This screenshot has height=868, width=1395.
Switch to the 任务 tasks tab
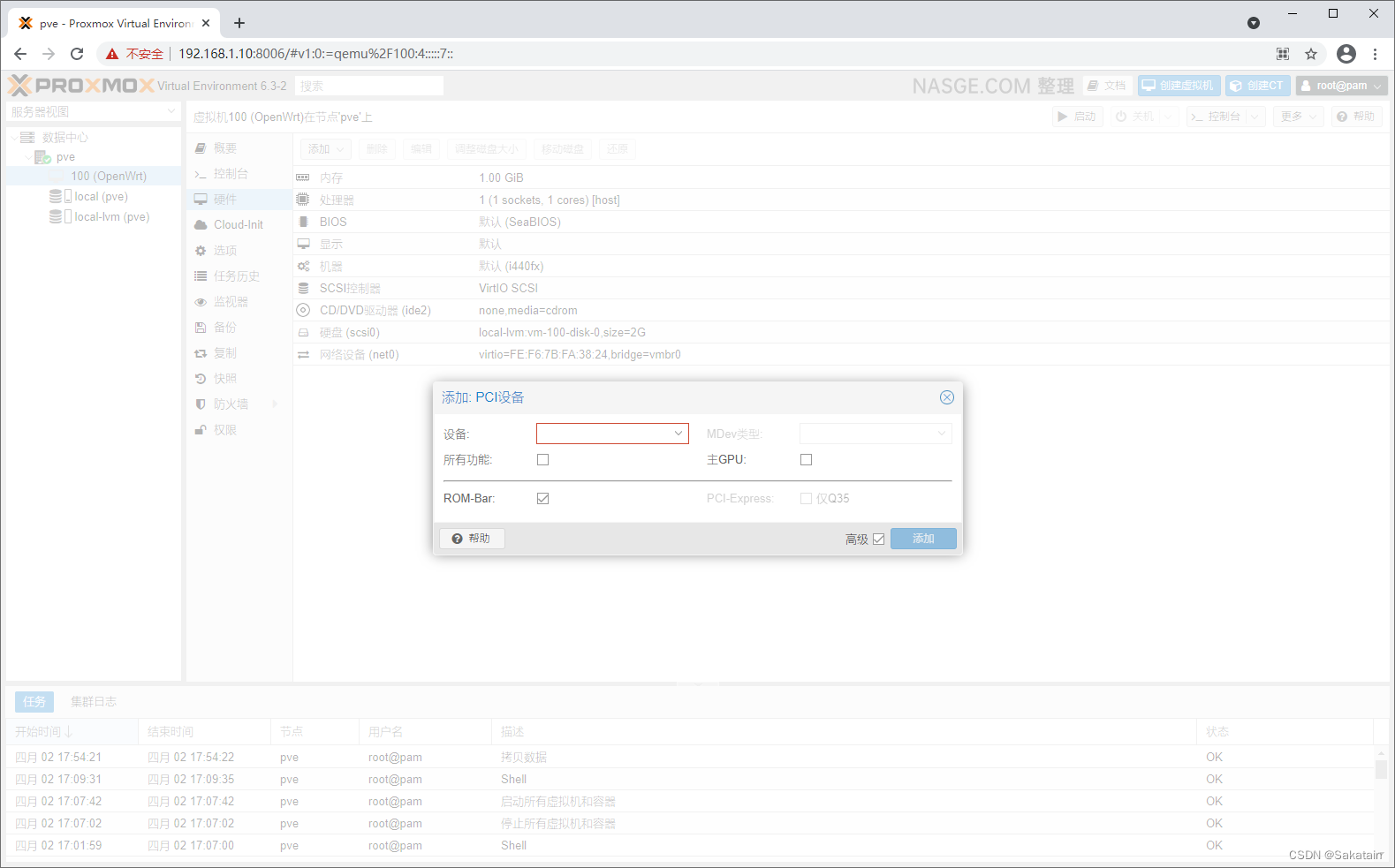coord(34,702)
